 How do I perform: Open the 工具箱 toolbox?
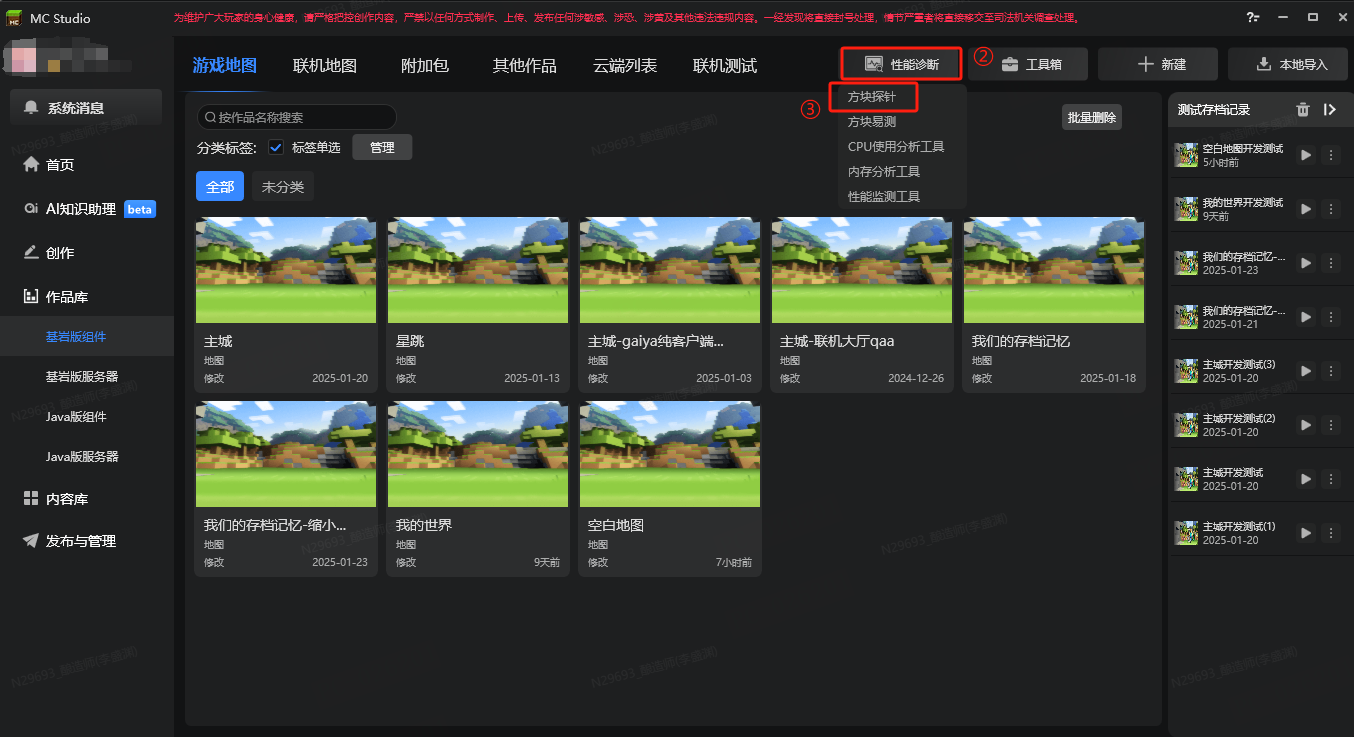pyautogui.click(x=1029, y=64)
